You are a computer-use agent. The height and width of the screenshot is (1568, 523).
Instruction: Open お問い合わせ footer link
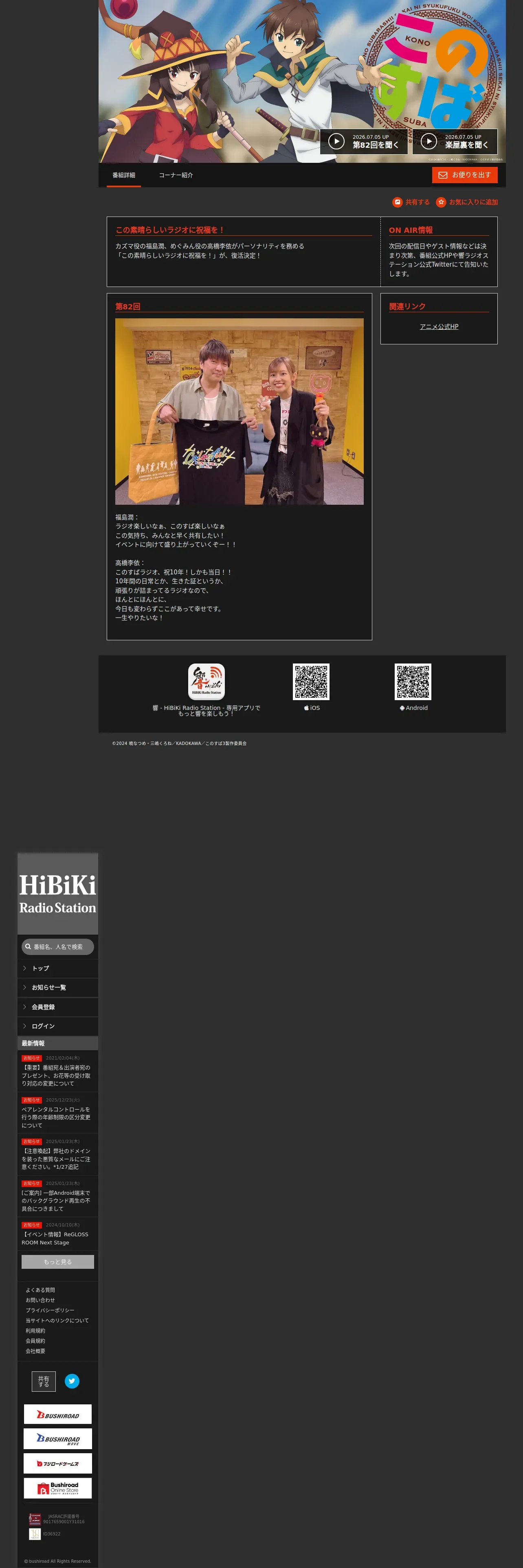pyautogui.click(x=40, y=1300)
